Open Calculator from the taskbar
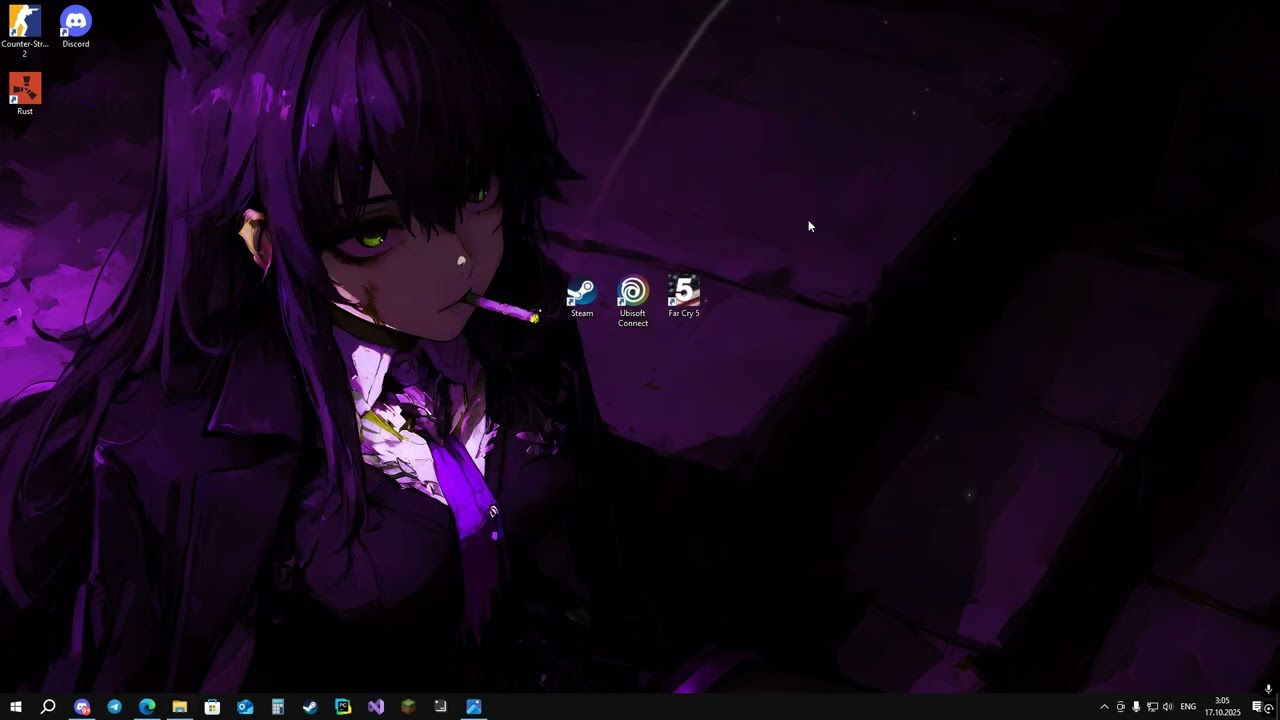This screenshot has width=1280, height=720. pyautogui.click(x=278, y=707)
